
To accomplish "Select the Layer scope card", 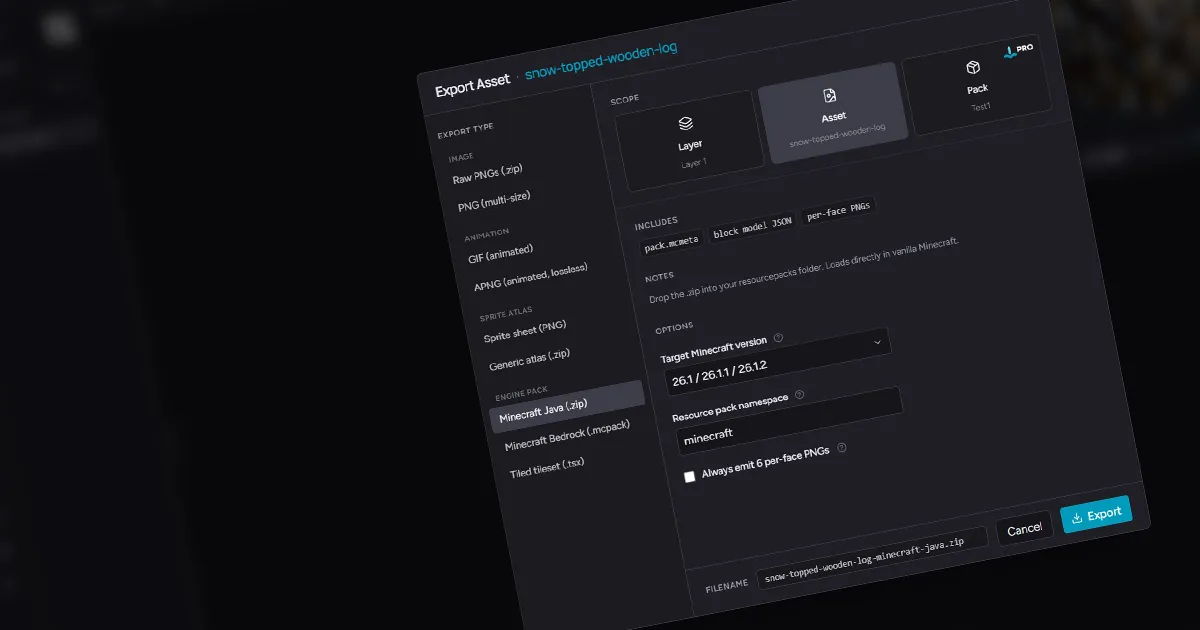I will (688, 141).
